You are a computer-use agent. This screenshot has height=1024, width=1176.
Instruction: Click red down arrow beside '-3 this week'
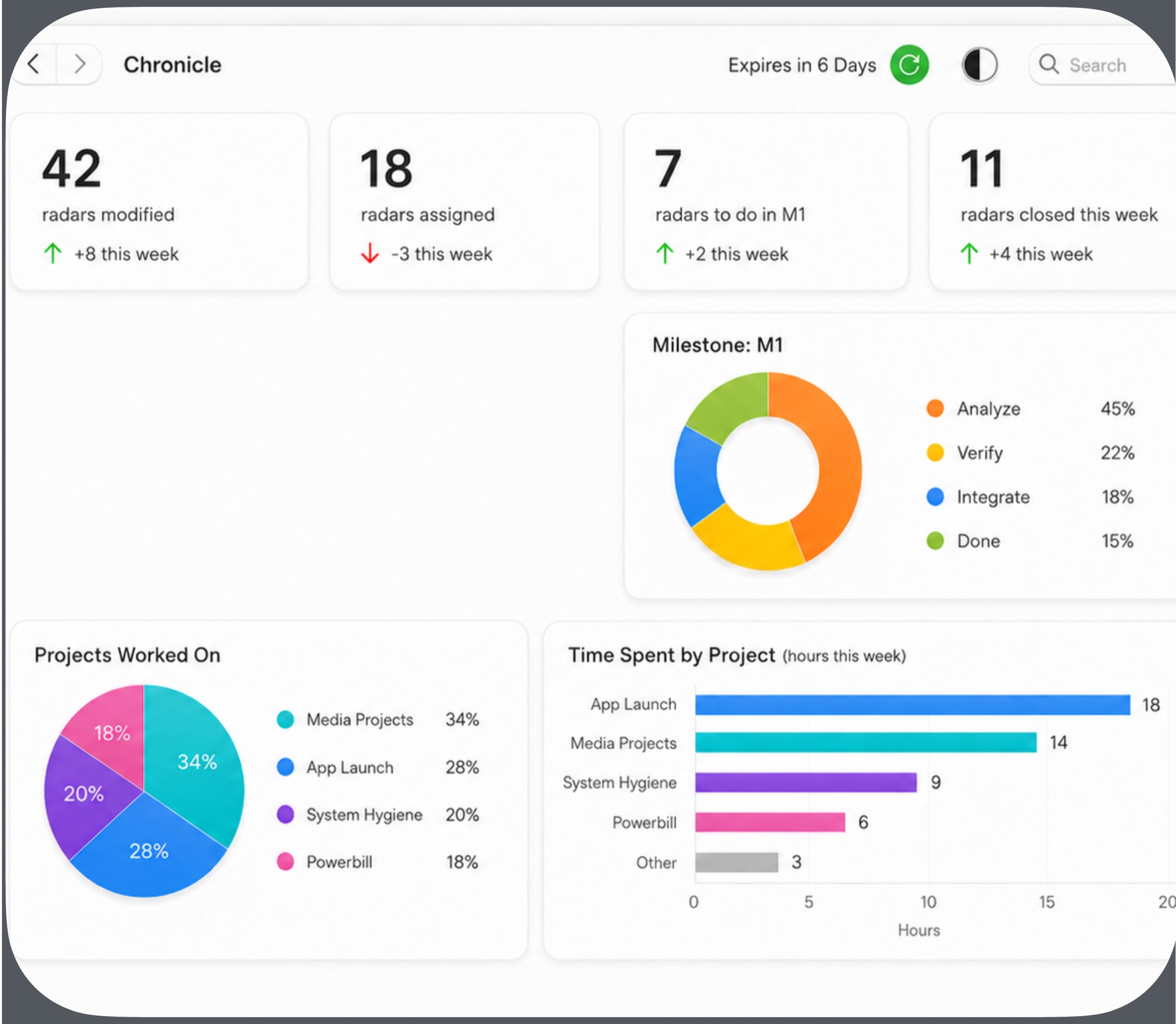[x=370, y=253]
